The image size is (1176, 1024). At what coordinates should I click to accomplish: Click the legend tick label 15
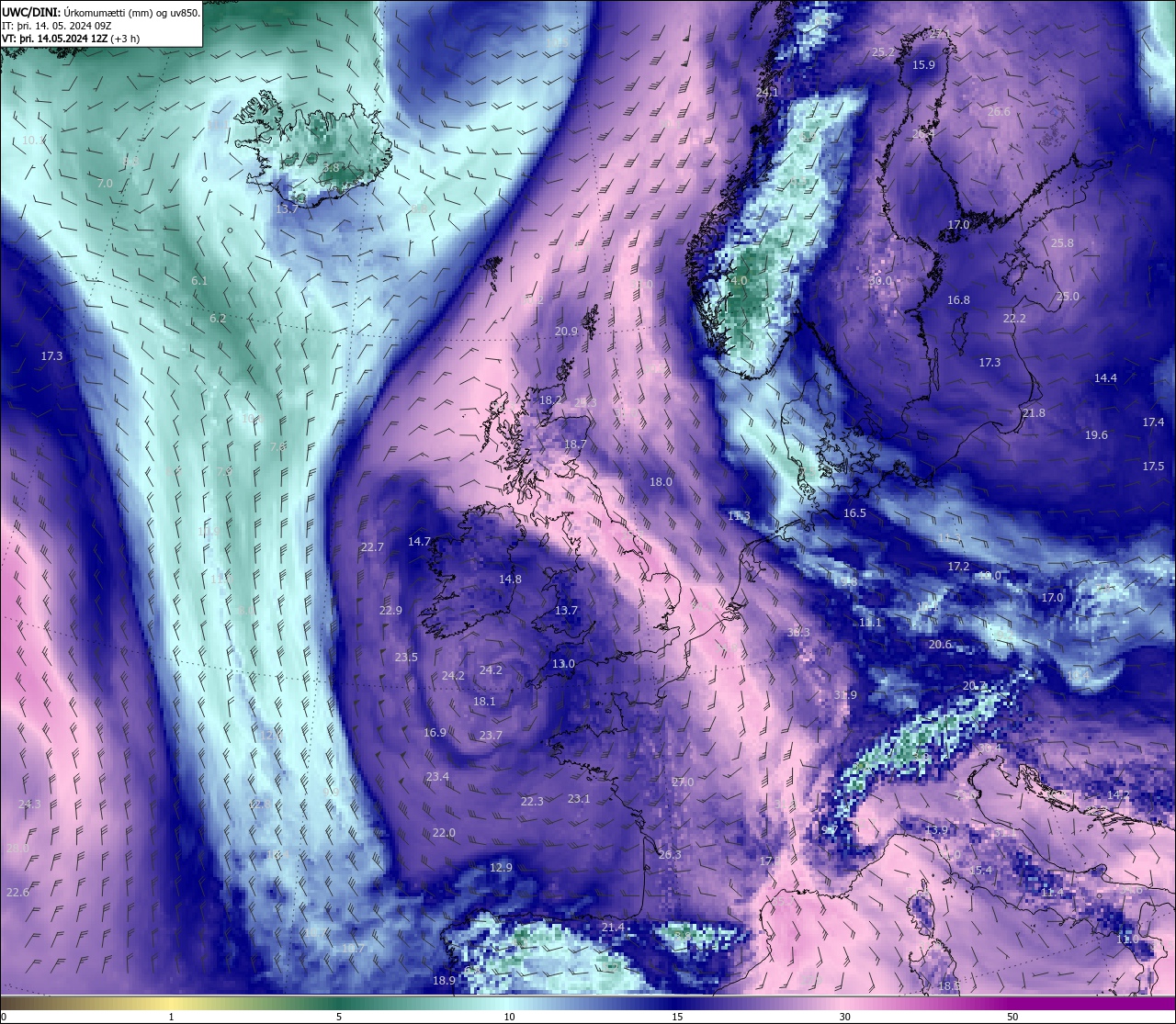tap(676, 1017)
